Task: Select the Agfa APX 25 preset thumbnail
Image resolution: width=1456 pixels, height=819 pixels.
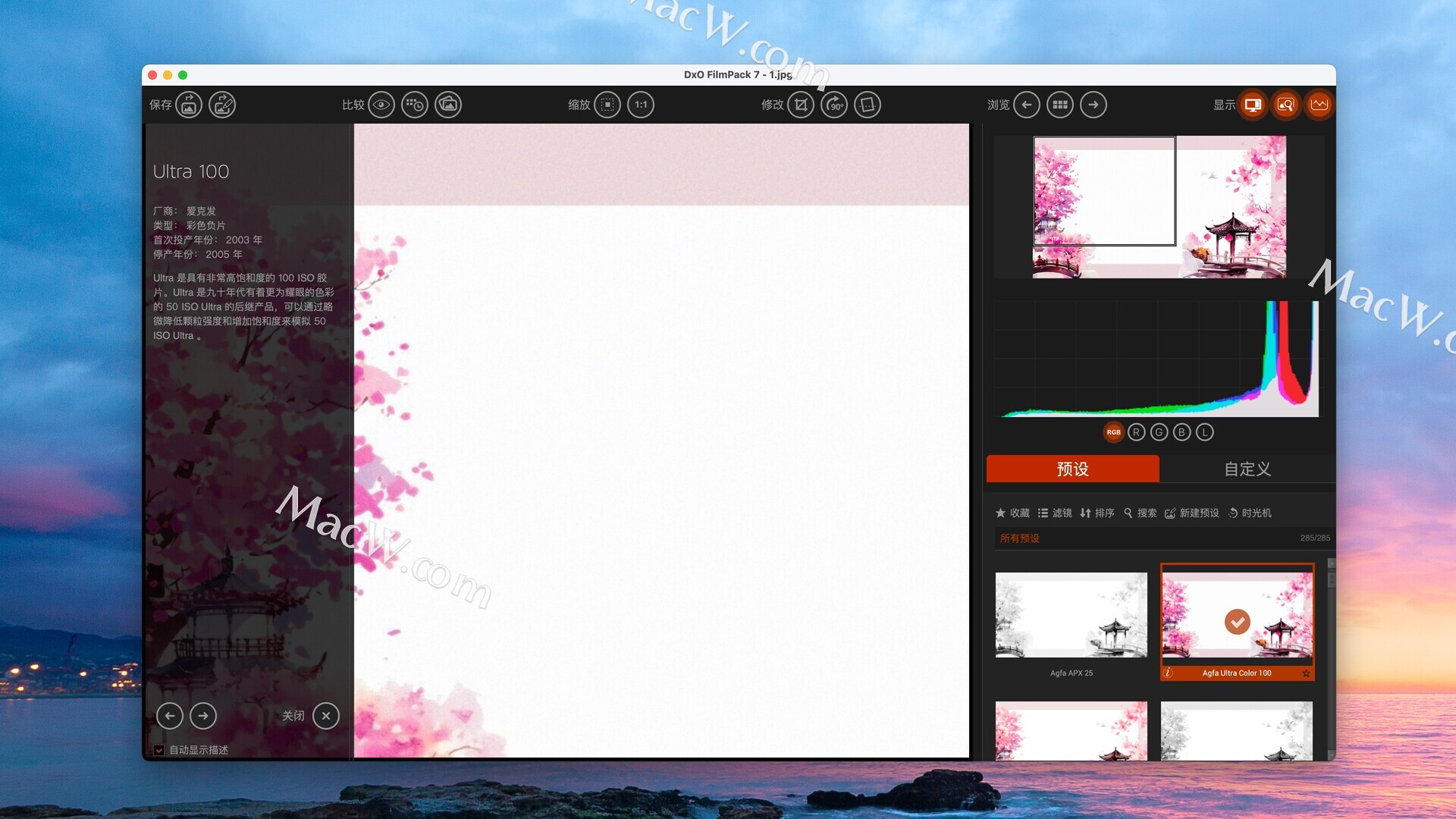Action: pos(1071,615)
